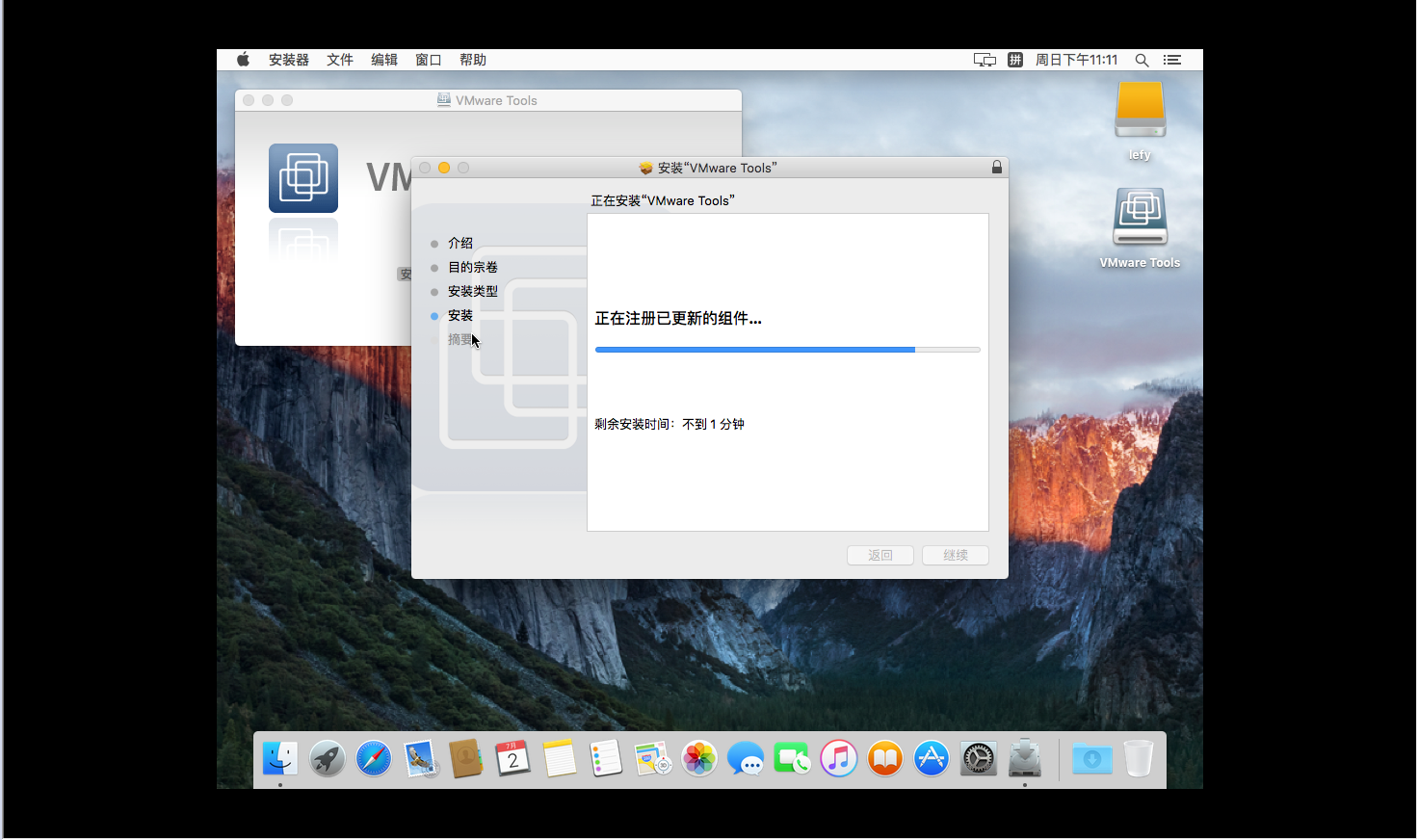Open Spotlight search magnifier in menu bar

pos(1142,60)
